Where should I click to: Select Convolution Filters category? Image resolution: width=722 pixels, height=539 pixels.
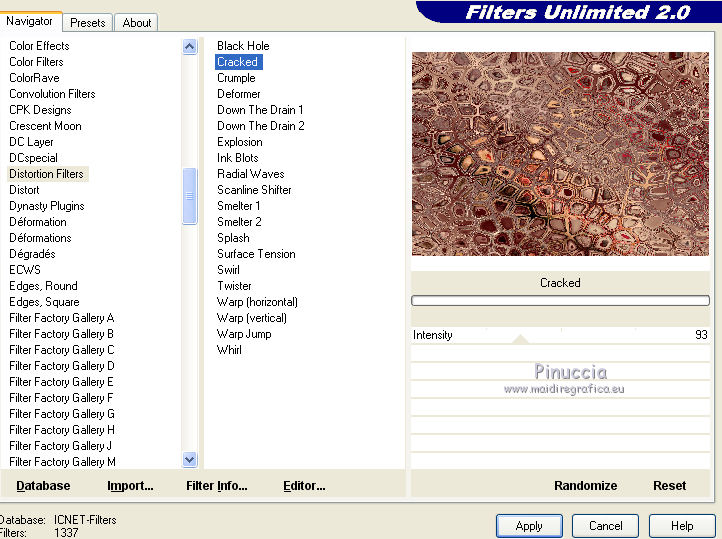52,94
